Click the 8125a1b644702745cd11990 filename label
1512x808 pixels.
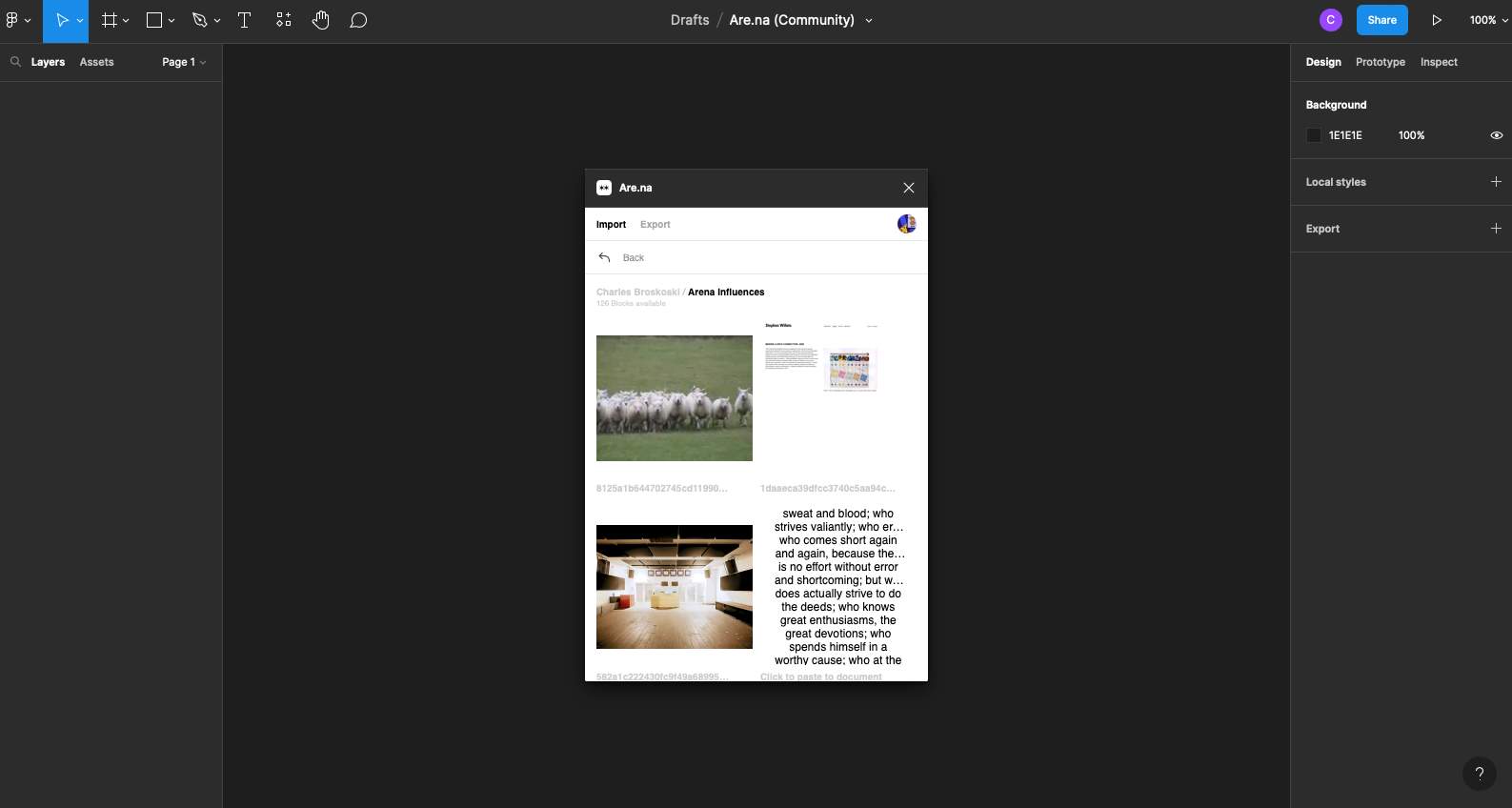pyautogui.click(x=661, y=489)
